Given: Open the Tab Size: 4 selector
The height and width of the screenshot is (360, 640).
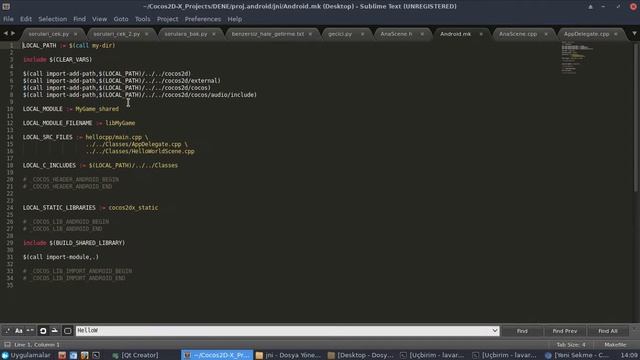Looking at the screenshot, I should click(571, 345).
